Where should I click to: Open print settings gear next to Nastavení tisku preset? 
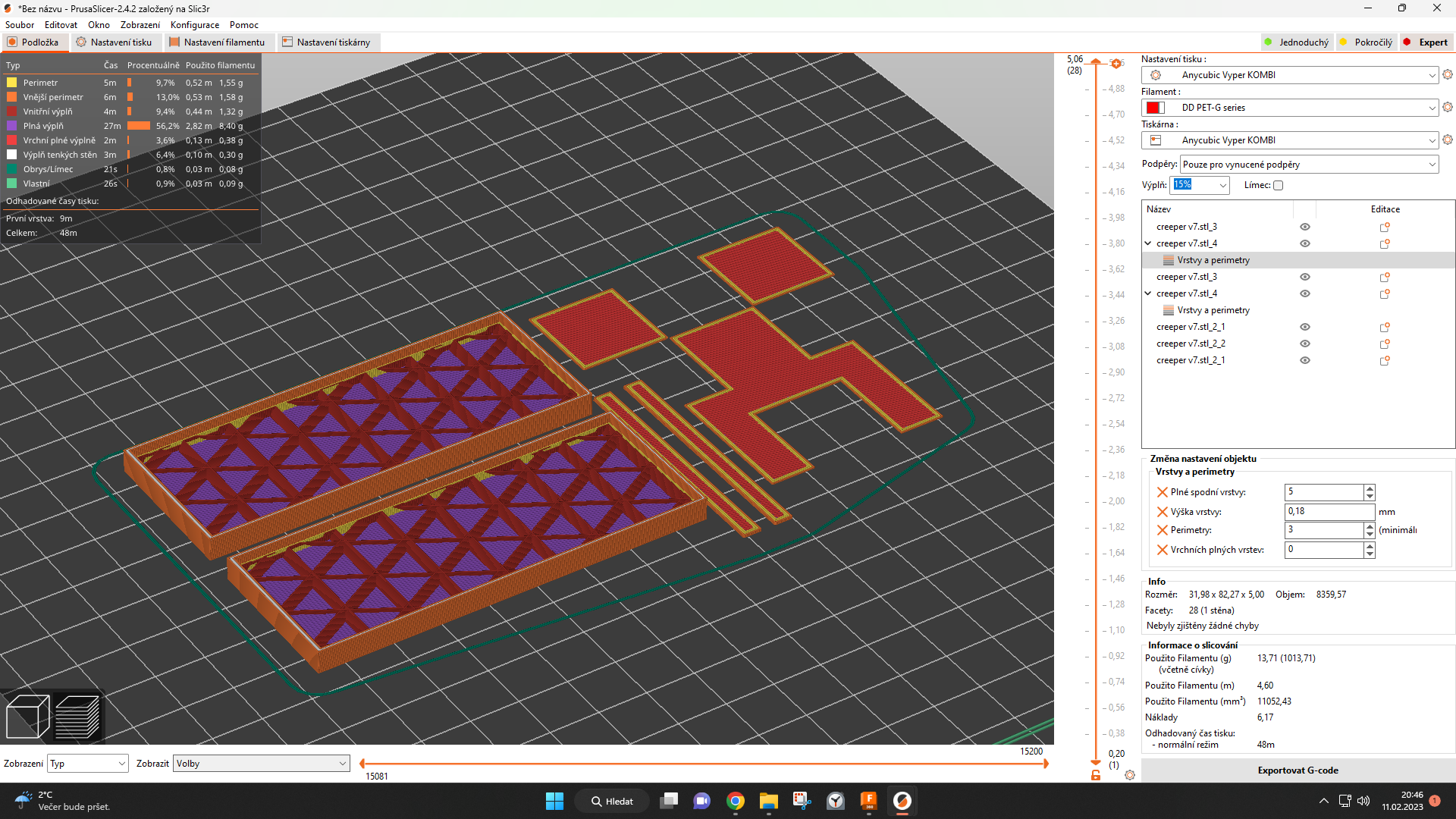coord(1447,74)
